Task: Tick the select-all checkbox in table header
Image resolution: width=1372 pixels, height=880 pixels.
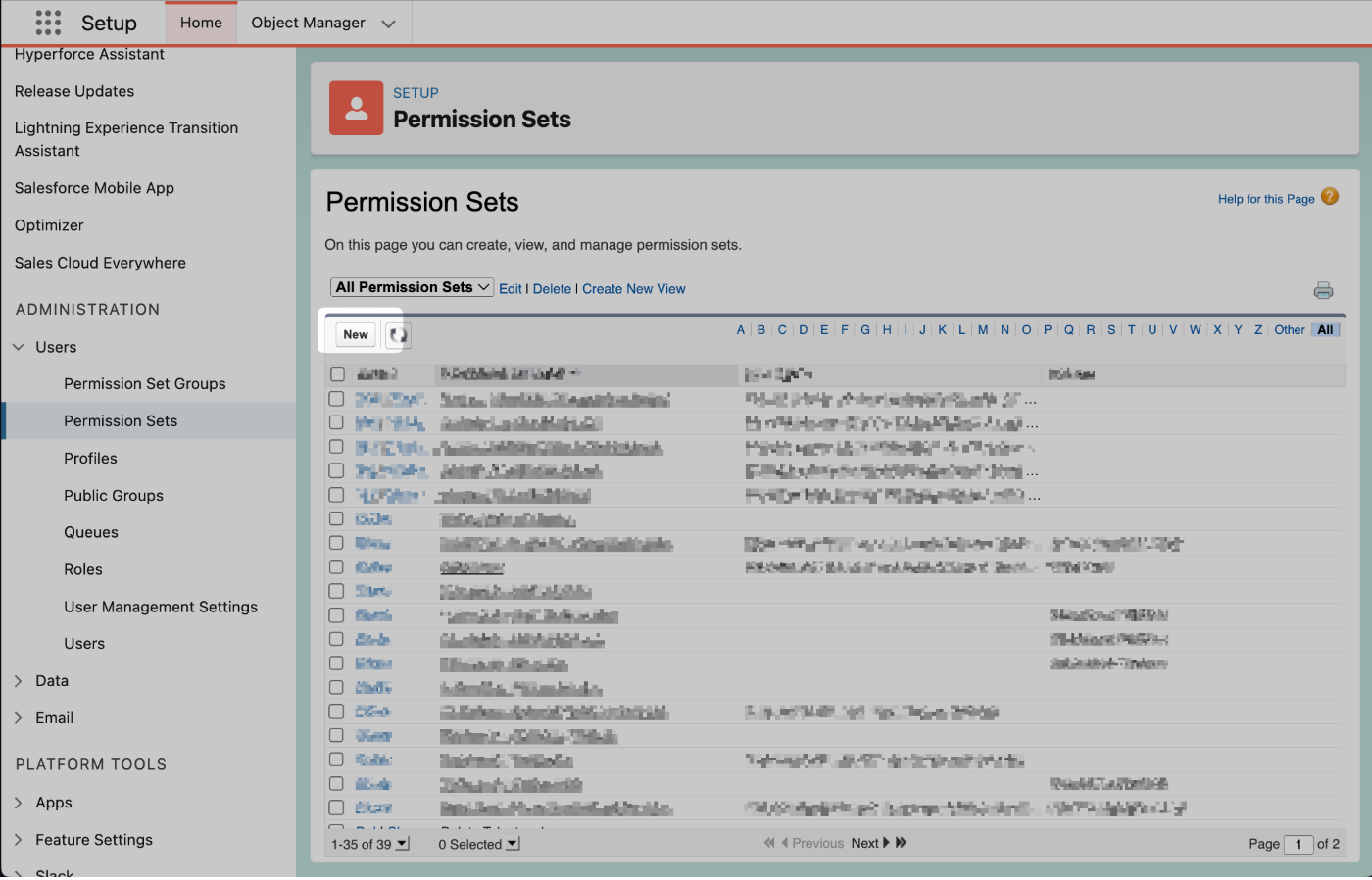Action: point(337,374)
